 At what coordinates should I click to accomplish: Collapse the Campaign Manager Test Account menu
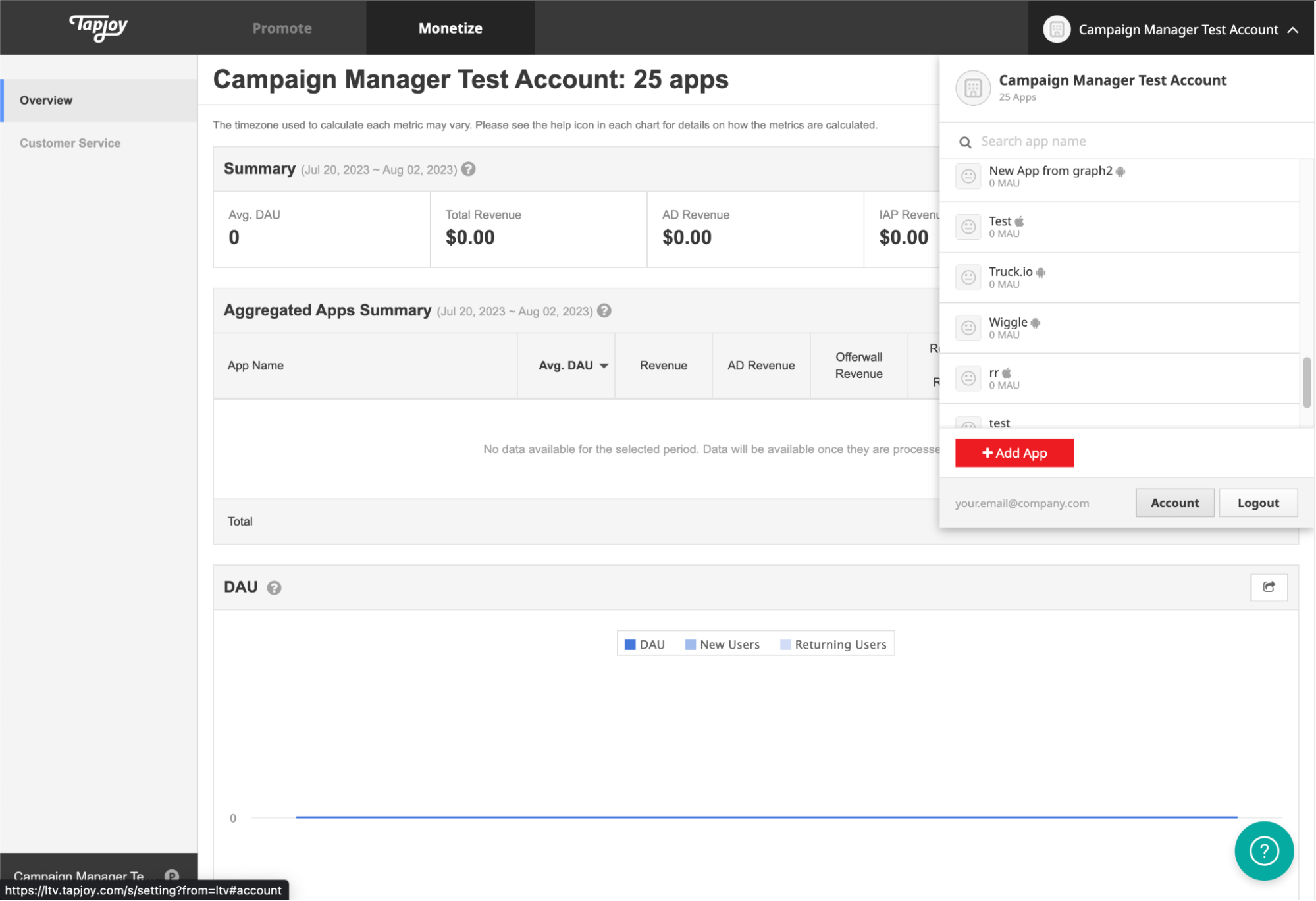click(x=1293, y=30)
